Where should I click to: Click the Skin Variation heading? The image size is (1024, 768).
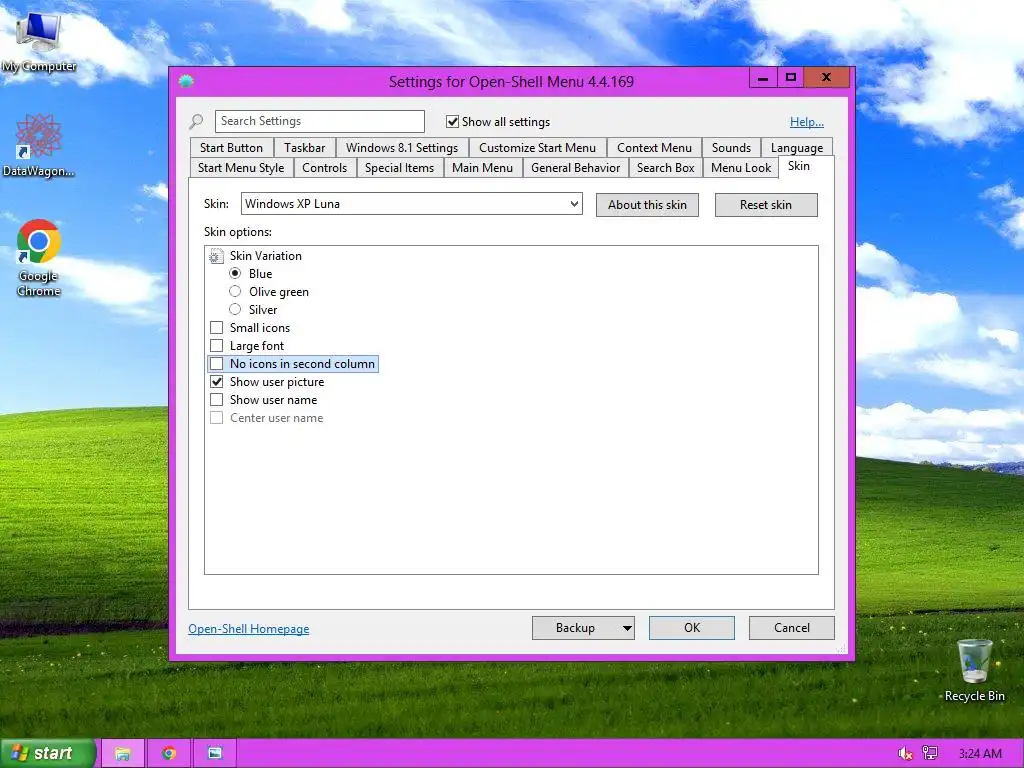(x=266, y=256)
